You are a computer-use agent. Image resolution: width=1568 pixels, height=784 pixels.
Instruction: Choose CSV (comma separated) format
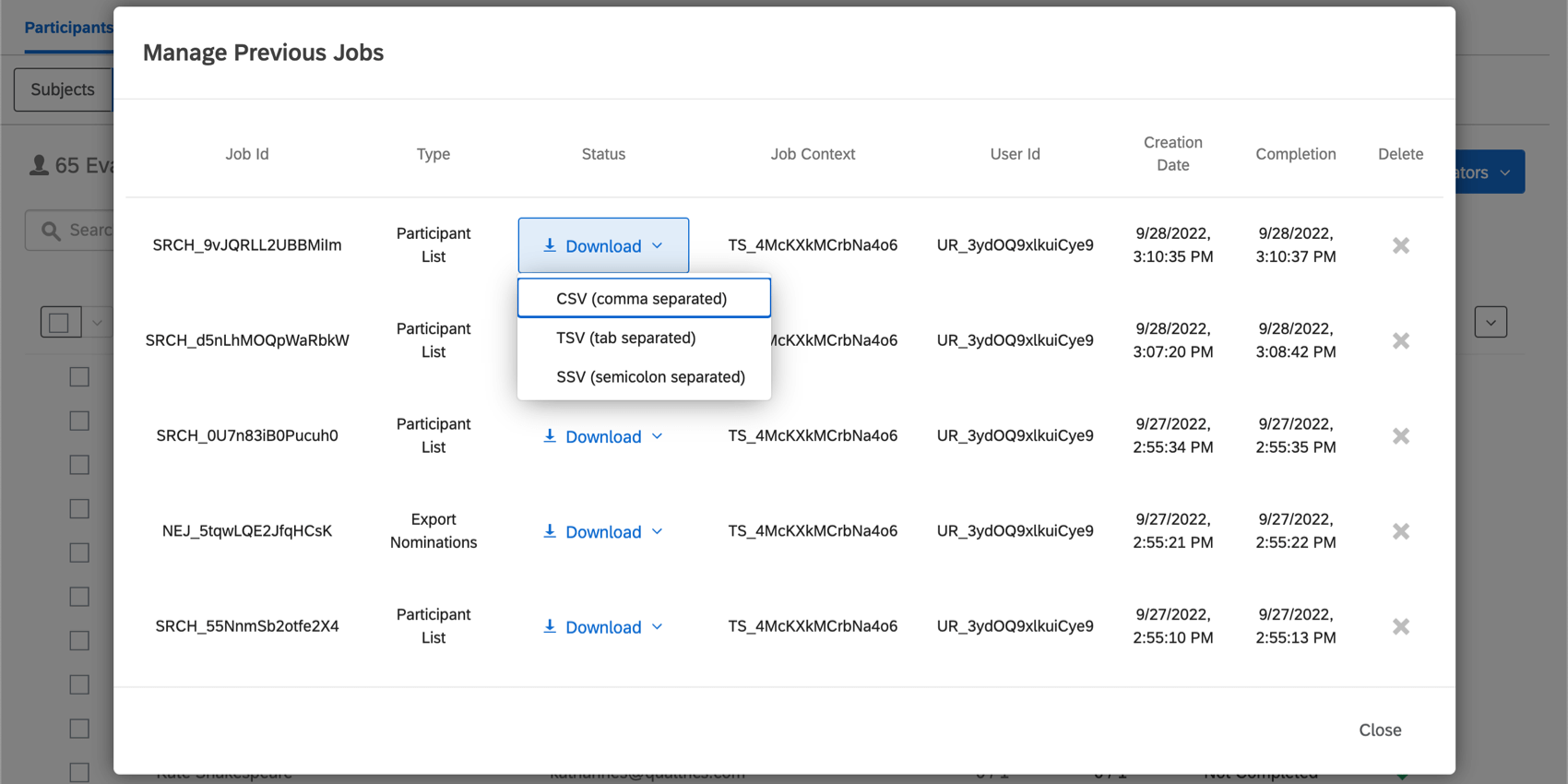pos(642,298)
